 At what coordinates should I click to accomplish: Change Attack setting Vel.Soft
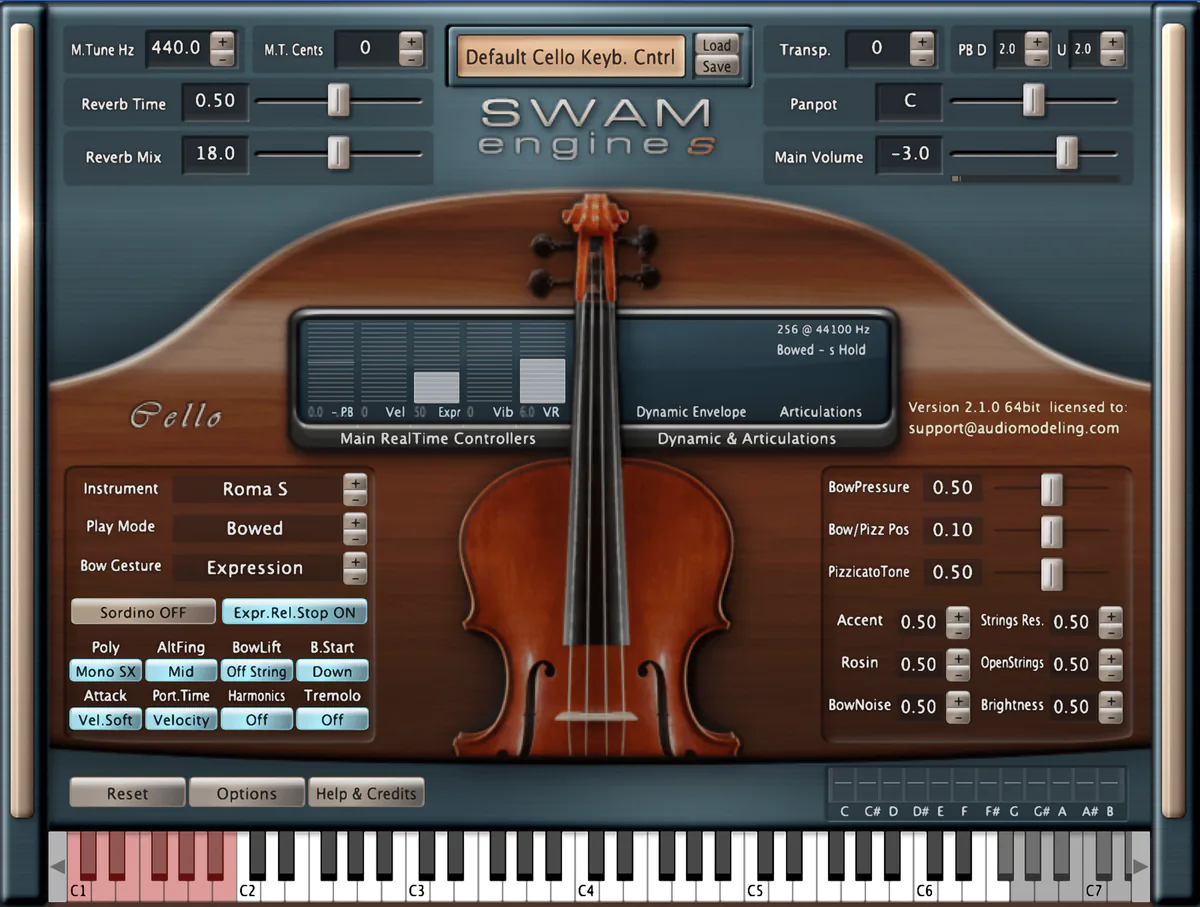pyautogui.click(x=106, y=719)
